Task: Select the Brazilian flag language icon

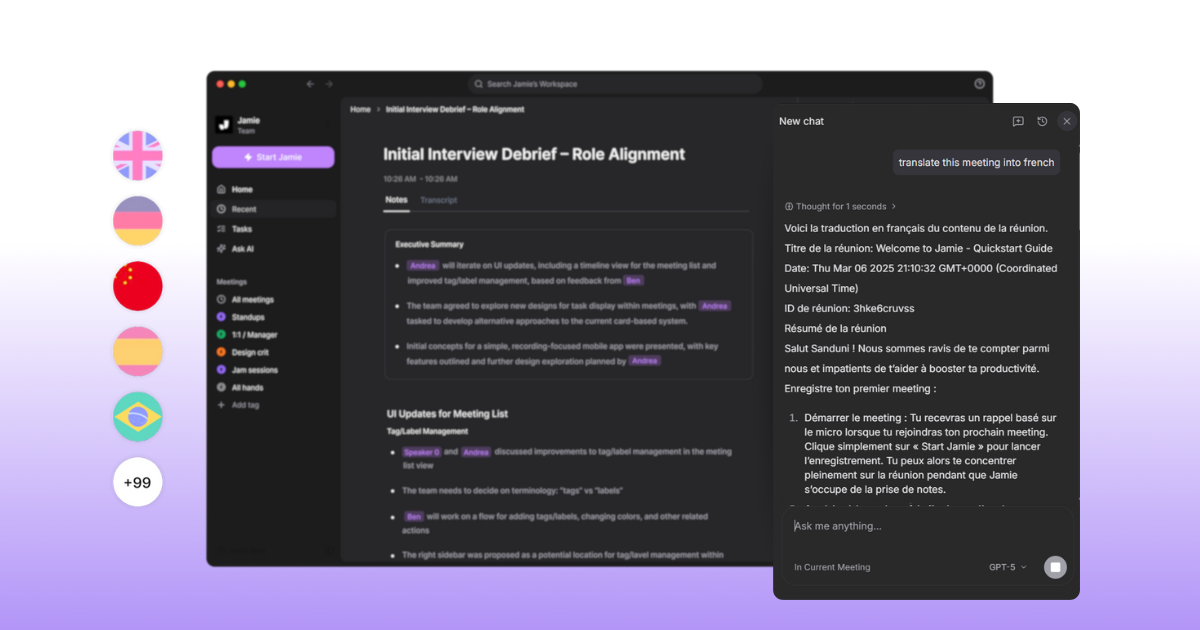Action: click(137, 417)
